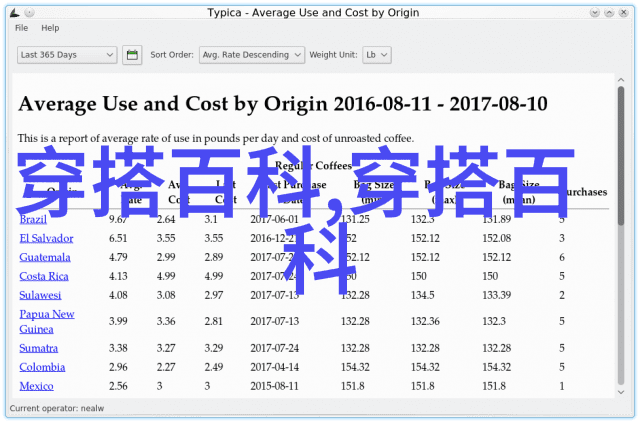
Task: Click the Colombia coffee link
Action: point(41,366)
